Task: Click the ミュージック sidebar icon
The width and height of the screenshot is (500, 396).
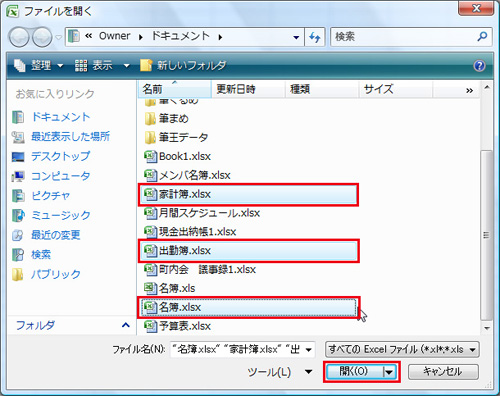Action: pos(18,215)
